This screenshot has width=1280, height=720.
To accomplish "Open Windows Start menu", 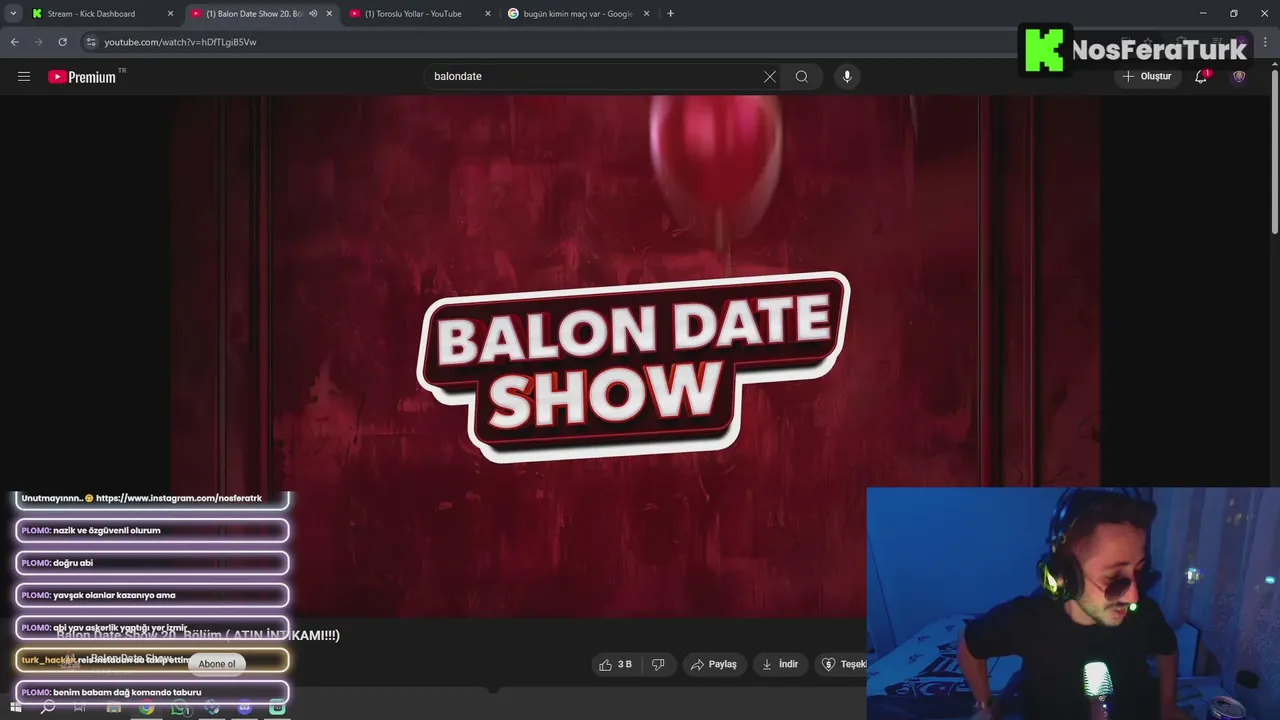I will point(15,708).
